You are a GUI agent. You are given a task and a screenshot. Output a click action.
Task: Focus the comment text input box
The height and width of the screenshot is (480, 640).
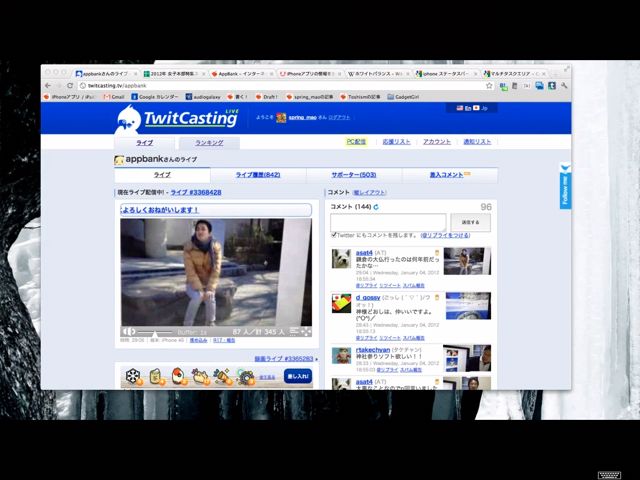click(388, 222)
